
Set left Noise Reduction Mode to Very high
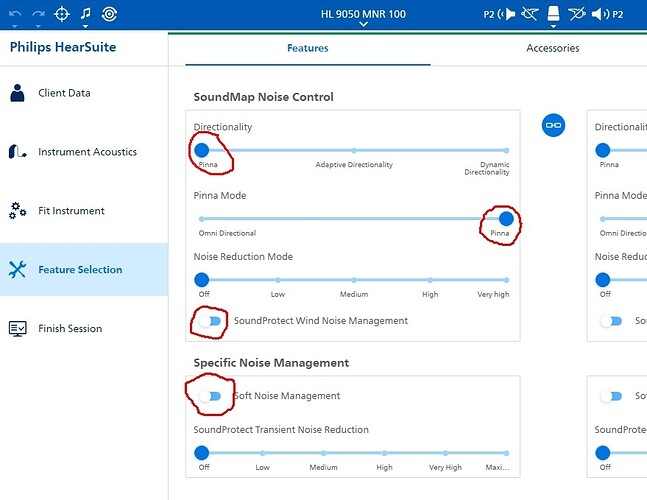tap(506, 280)
